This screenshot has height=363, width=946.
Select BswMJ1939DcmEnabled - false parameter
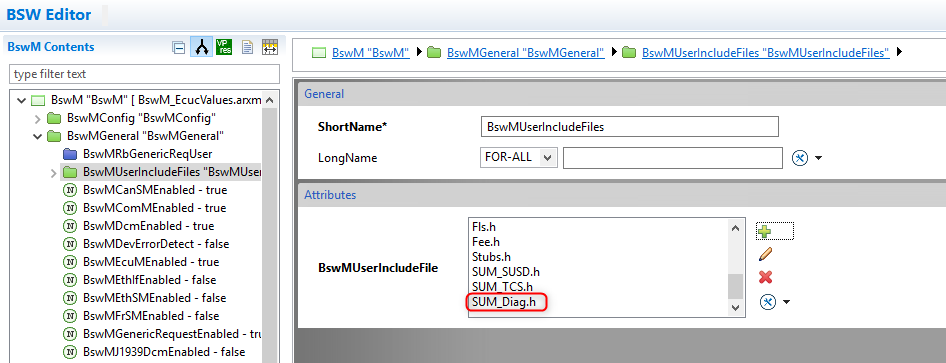[164, 352]
